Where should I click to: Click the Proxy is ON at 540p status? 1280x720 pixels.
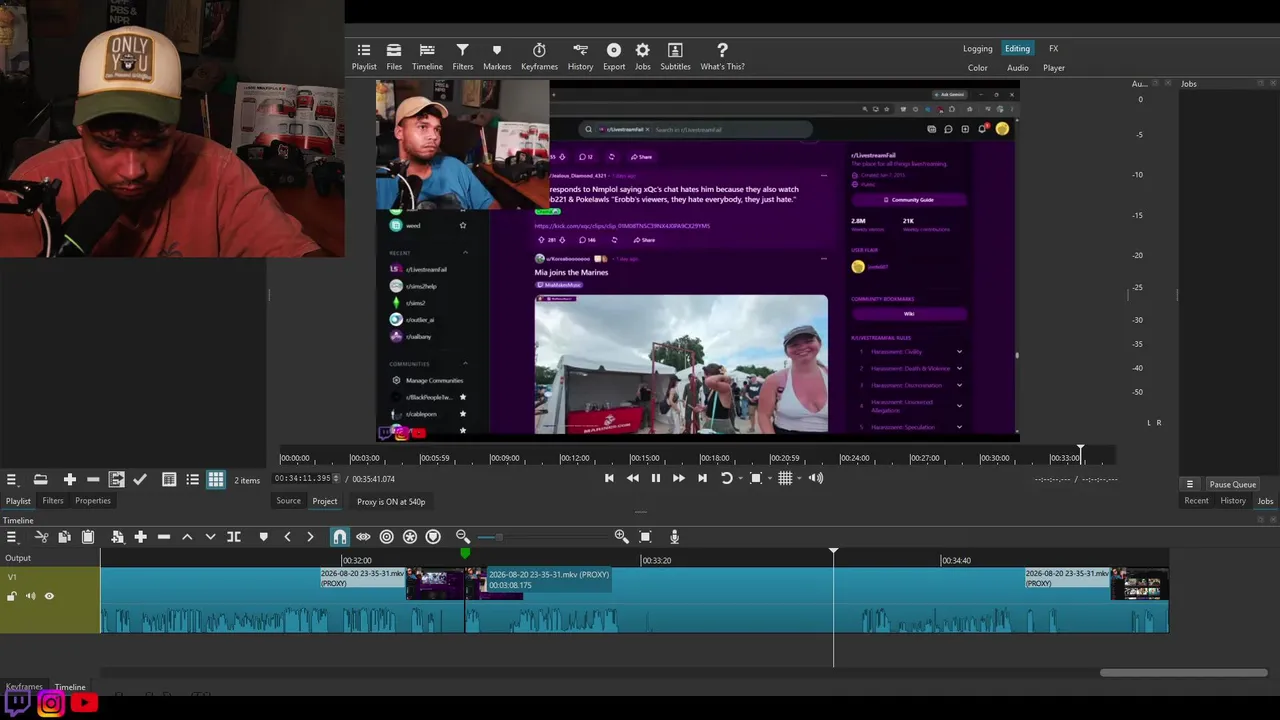click(x=391, y=502)
